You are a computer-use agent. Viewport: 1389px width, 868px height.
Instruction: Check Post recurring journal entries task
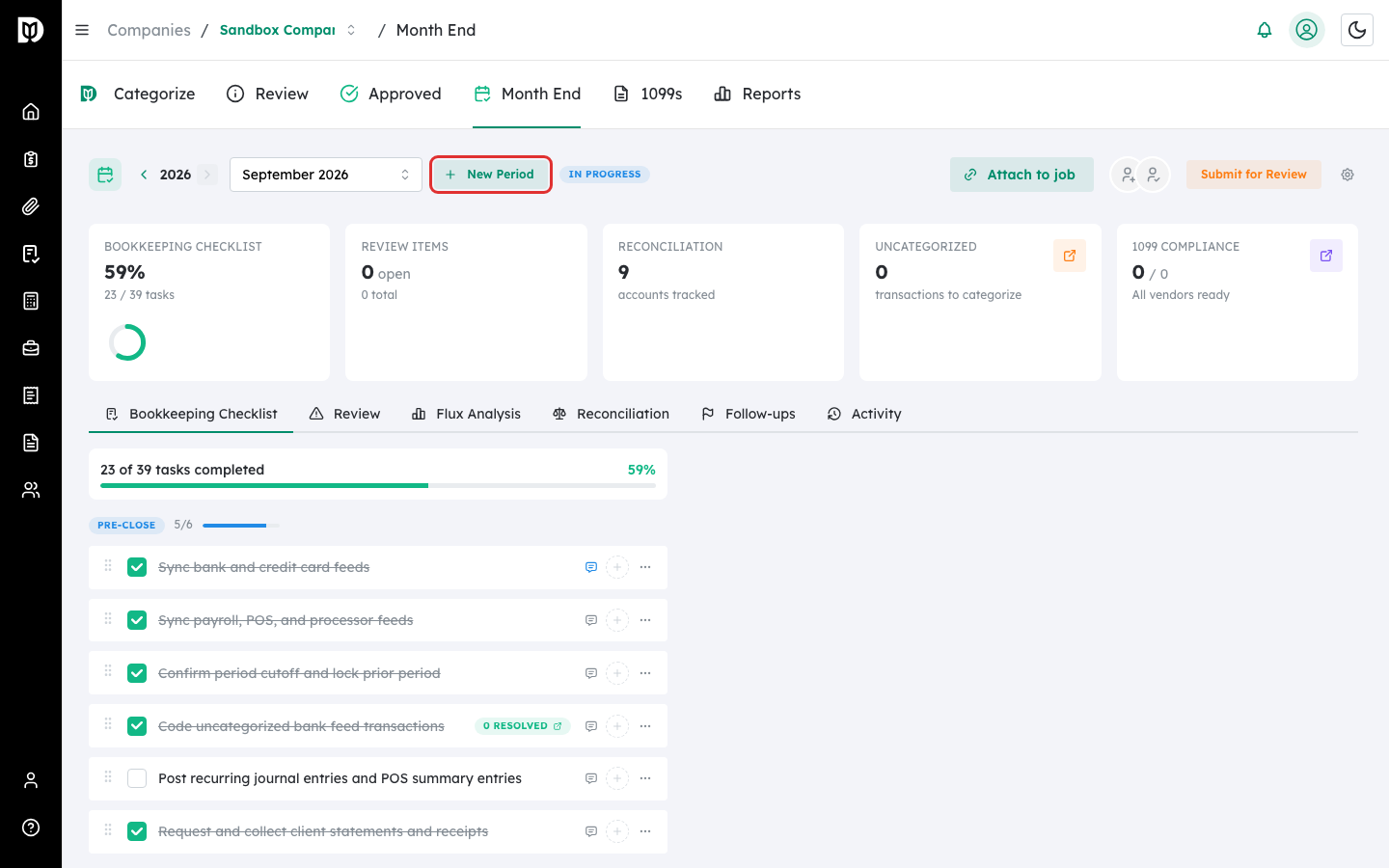[x=137, y=778]
